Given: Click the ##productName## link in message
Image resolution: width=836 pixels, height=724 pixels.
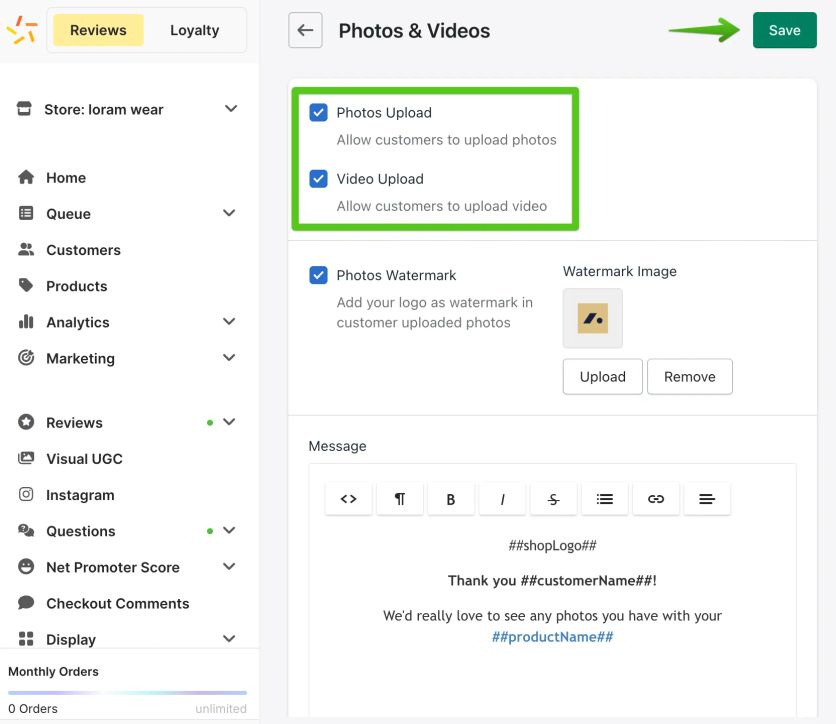Looking at the screenshot, I should pos(552,637).
